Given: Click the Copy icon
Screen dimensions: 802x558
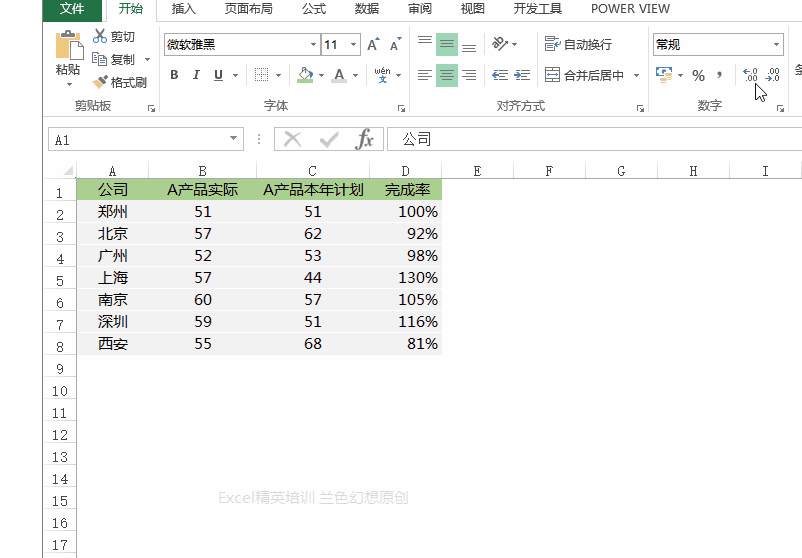Looking at the screenshot, I should (x=99, y=59).
